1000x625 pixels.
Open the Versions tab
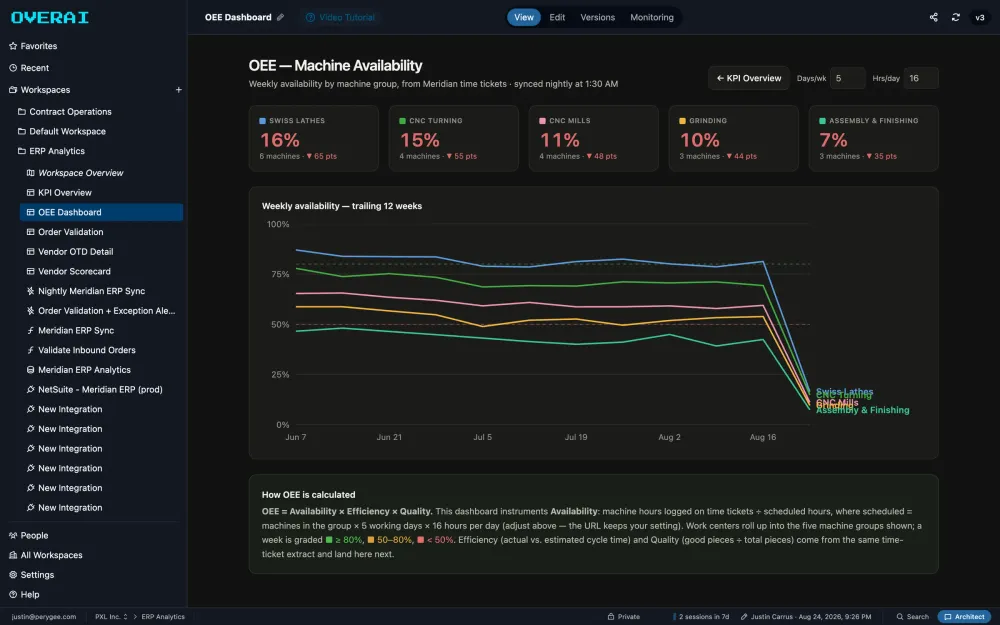598,17
